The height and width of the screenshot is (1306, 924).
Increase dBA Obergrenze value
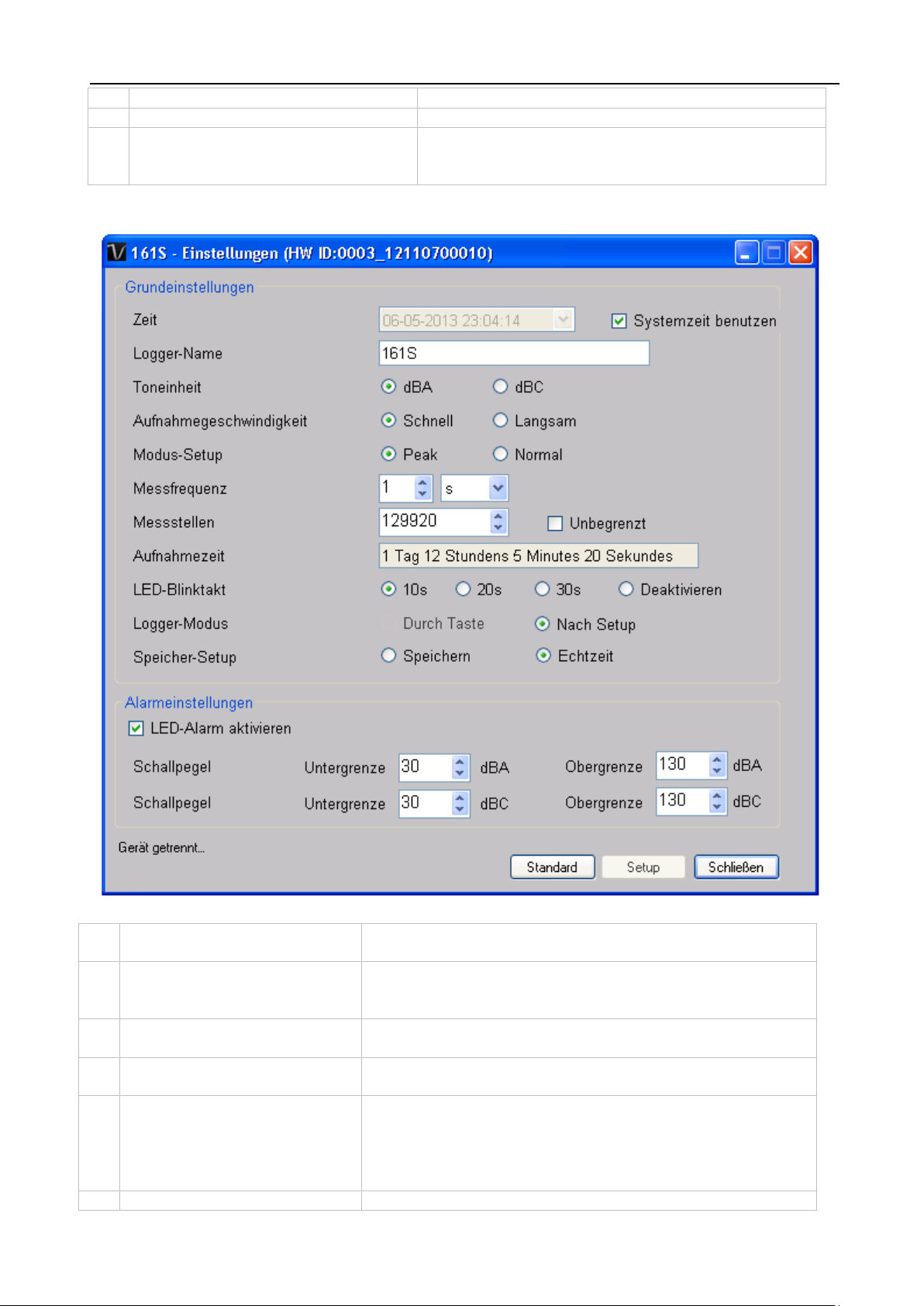[717, 760]
